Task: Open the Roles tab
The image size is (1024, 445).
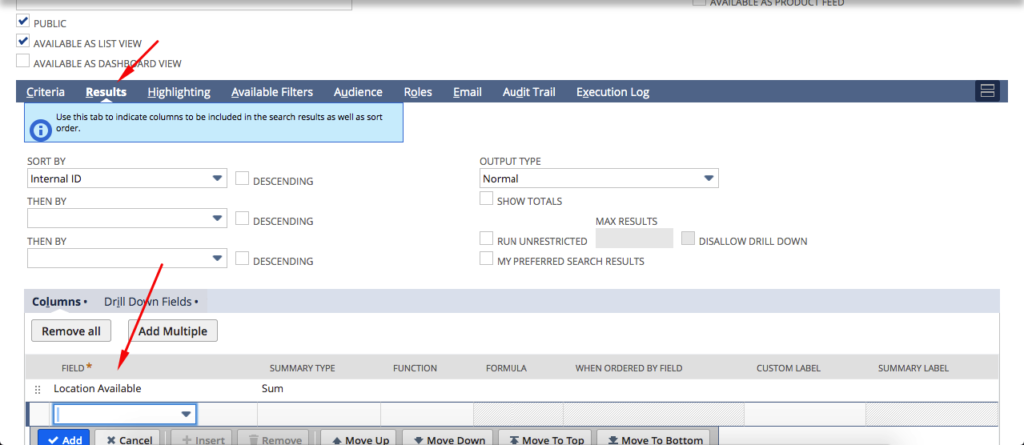Action: point(418,92)
